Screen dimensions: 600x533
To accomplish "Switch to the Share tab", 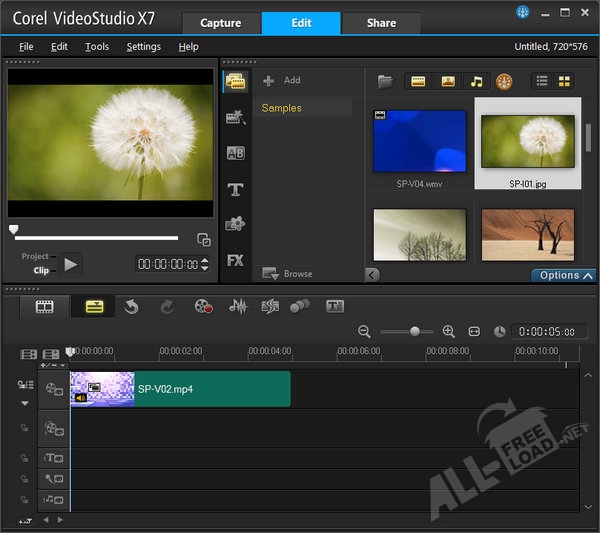I will (x=381, y=23).
